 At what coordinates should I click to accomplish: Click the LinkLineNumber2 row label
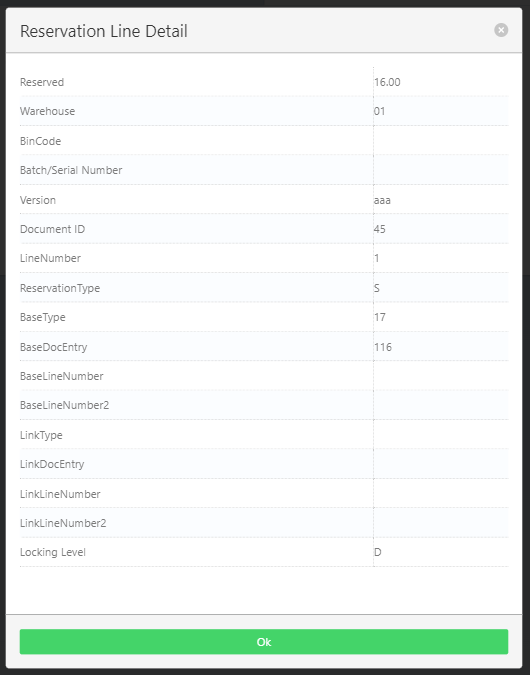coord(63,523)
